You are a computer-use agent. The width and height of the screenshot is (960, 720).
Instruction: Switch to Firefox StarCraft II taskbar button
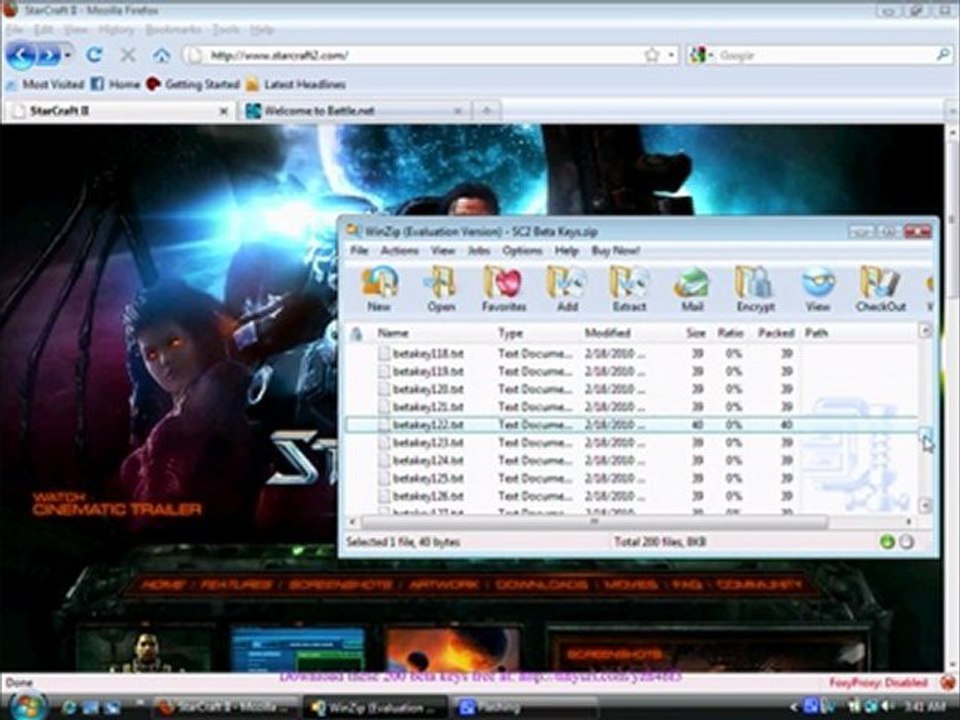(x=225, y=707)
